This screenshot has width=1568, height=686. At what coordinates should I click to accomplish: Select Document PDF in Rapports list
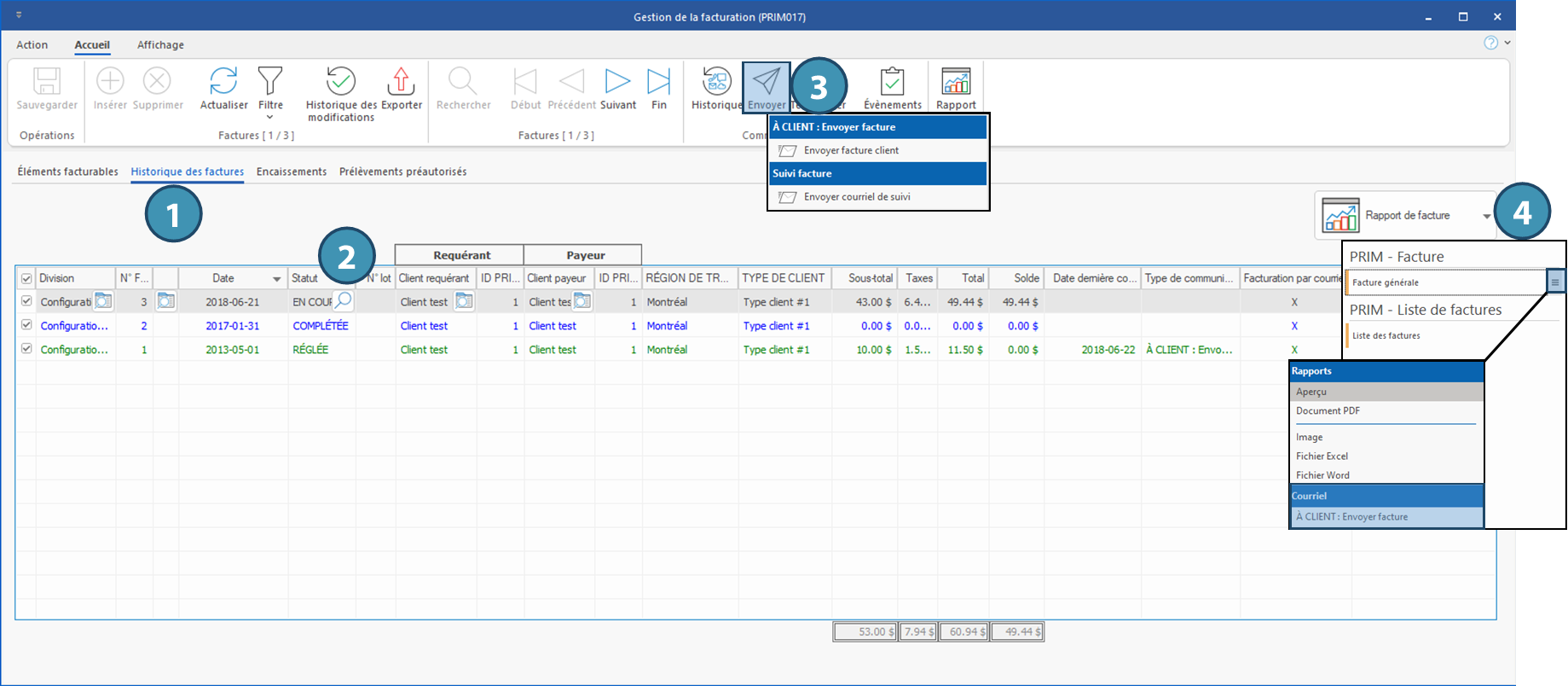click(x=1328, y=411)
